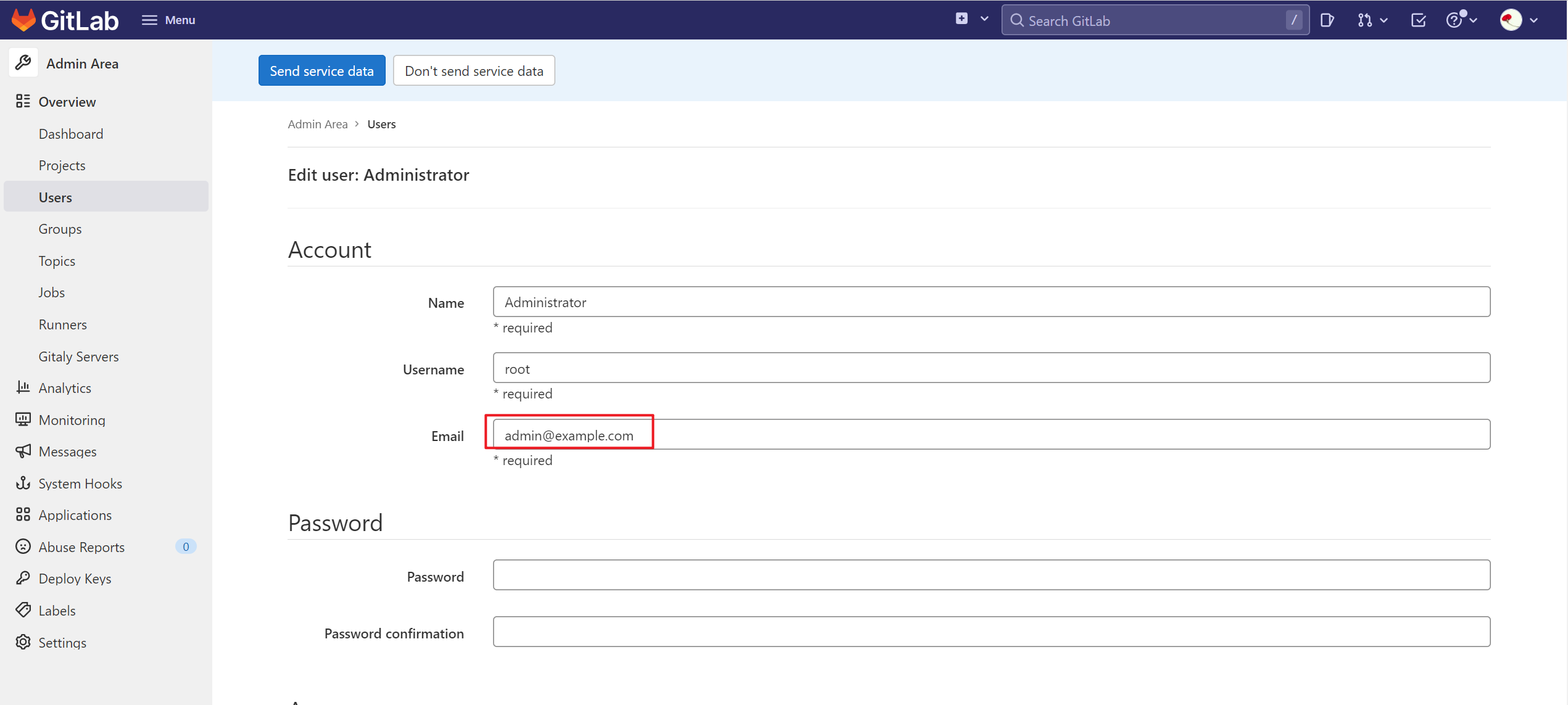Image resolution: width=1568 pixels, height=705 pixels.
Task: Open Runners in sidebar
Action: pyautogui.click(x=62, y=324)
